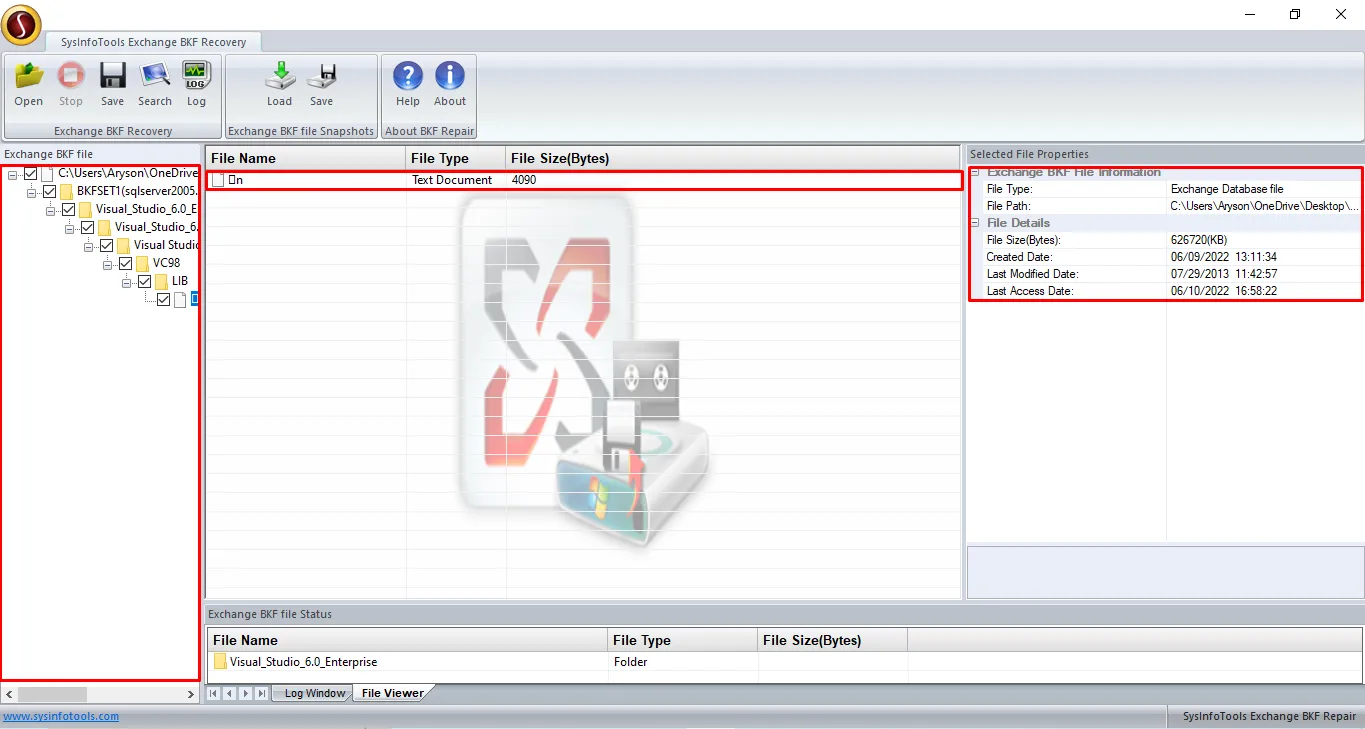
Task: Go to first tab using tab navigation arrow
Action: coord(214,693)
